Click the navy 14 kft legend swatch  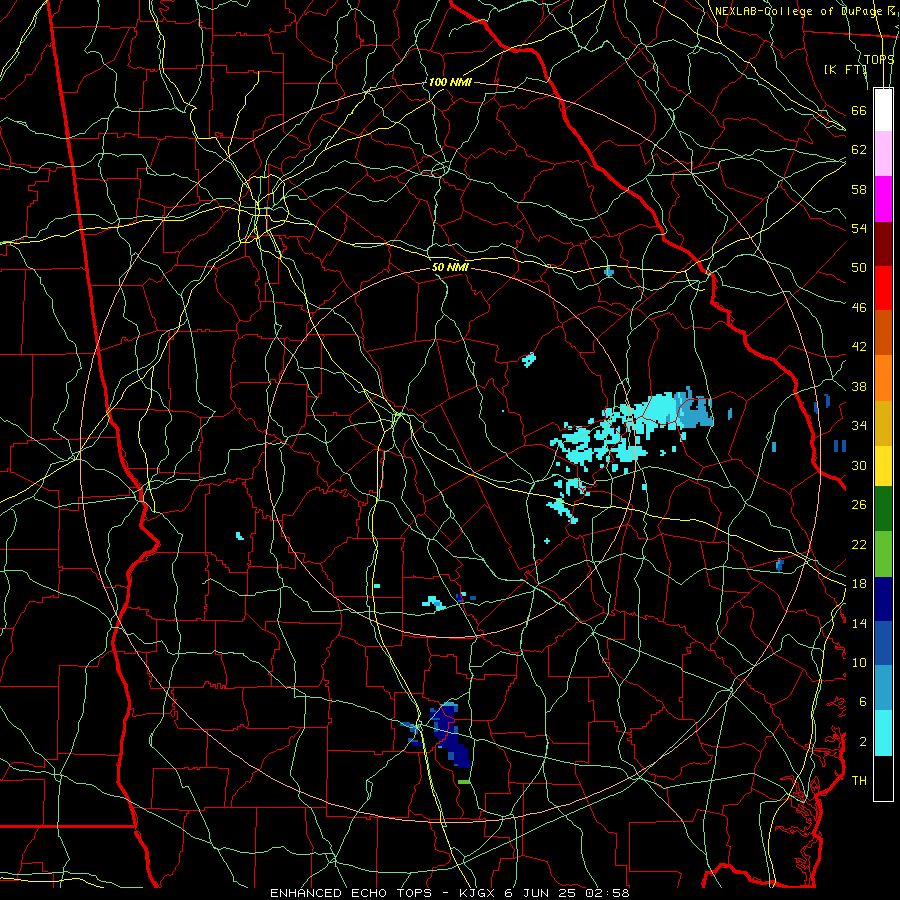(x=883, y=599)
